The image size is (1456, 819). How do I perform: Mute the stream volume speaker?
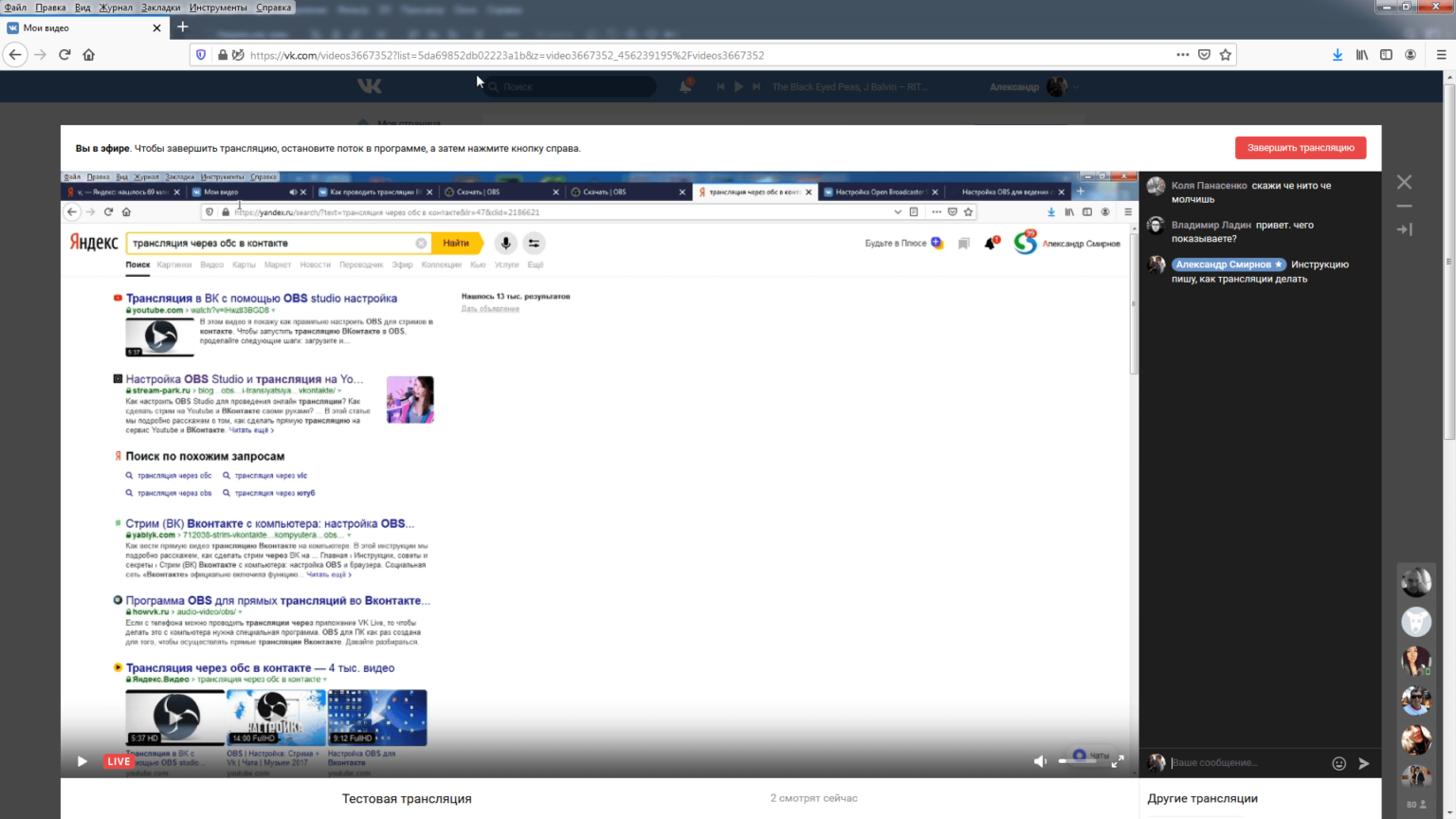point(1040,761)
